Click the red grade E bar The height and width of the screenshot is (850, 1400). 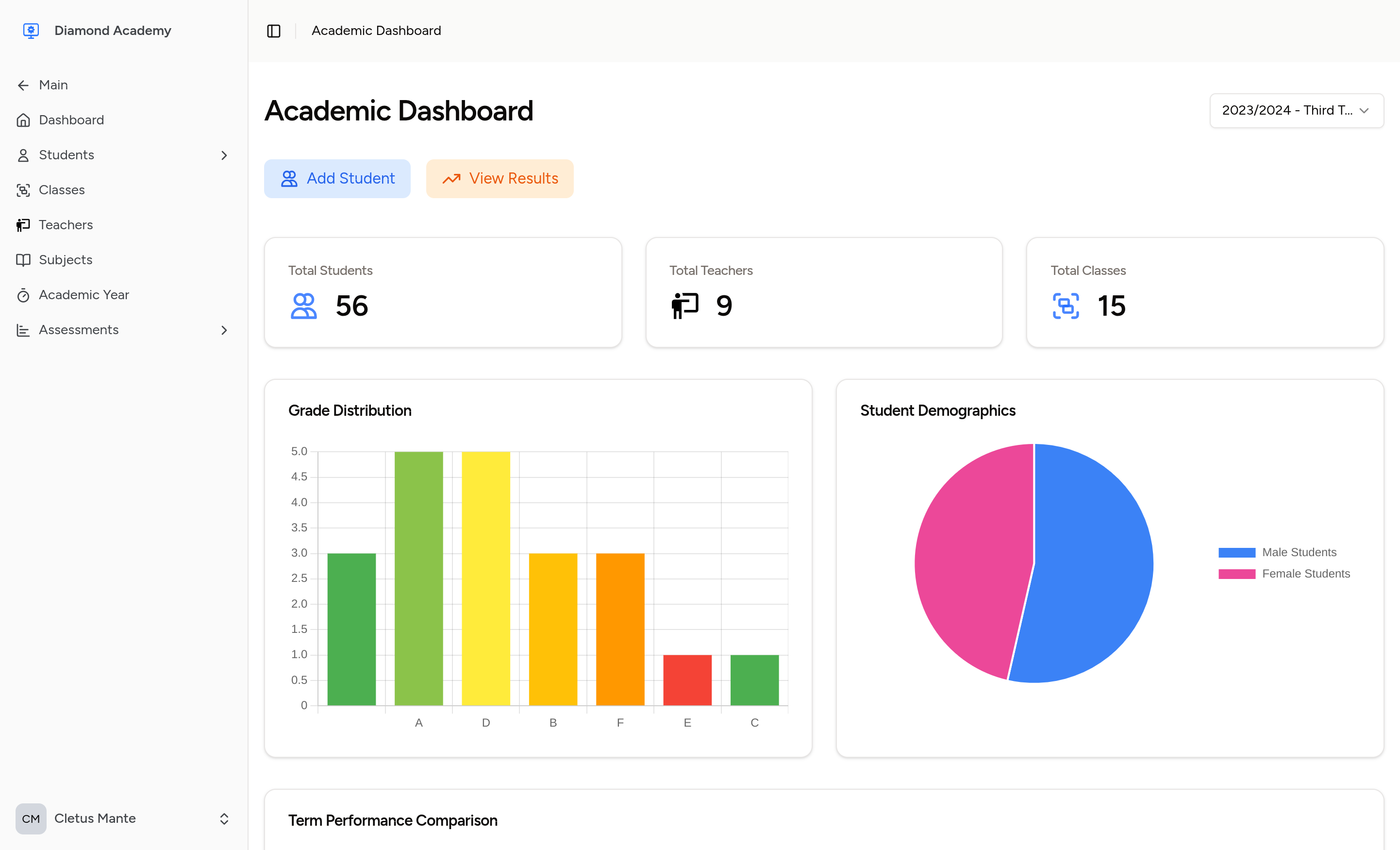click(x=687, y=680)
